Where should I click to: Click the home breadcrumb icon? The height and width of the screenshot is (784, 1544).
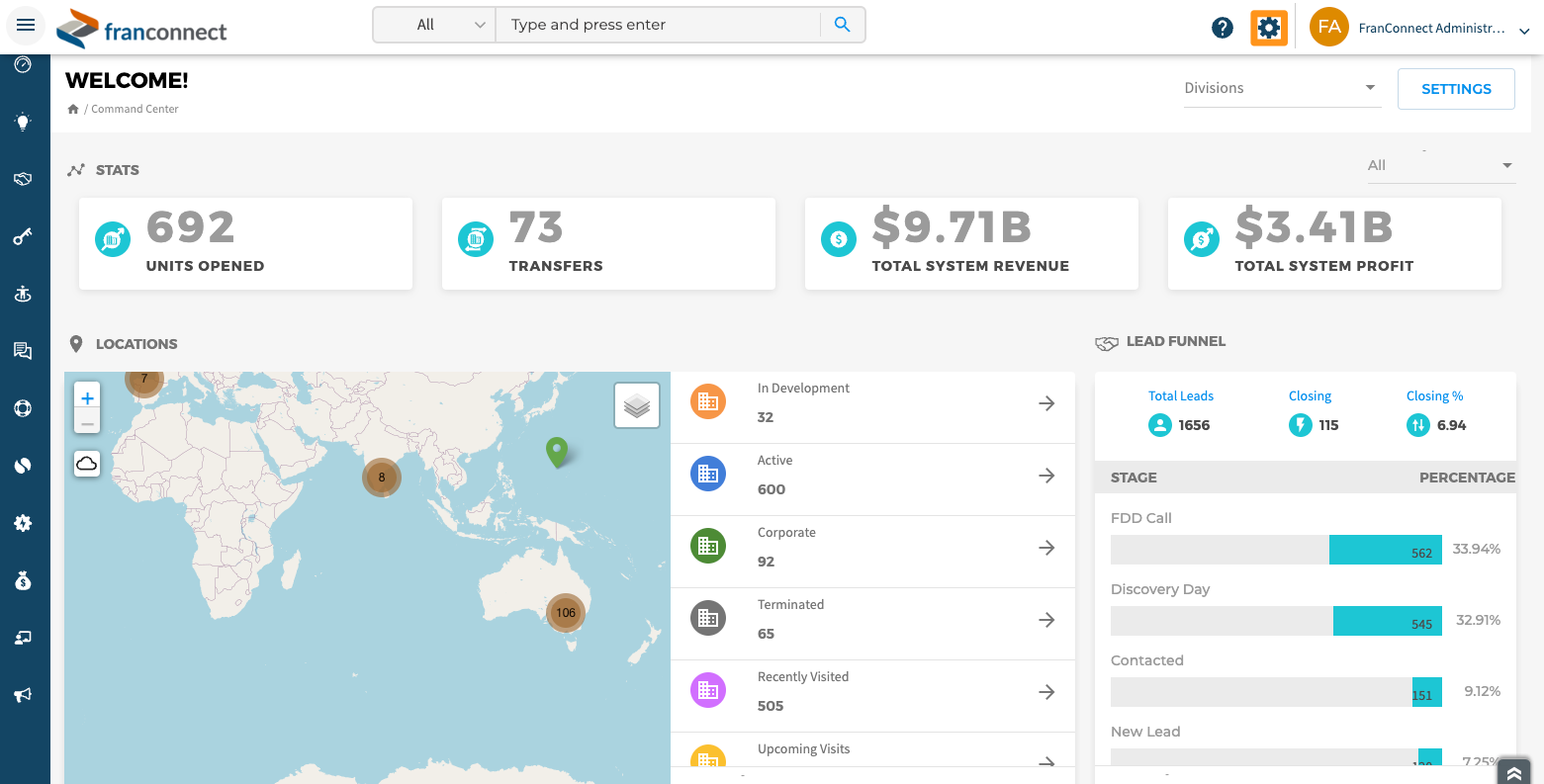point(72,109)
